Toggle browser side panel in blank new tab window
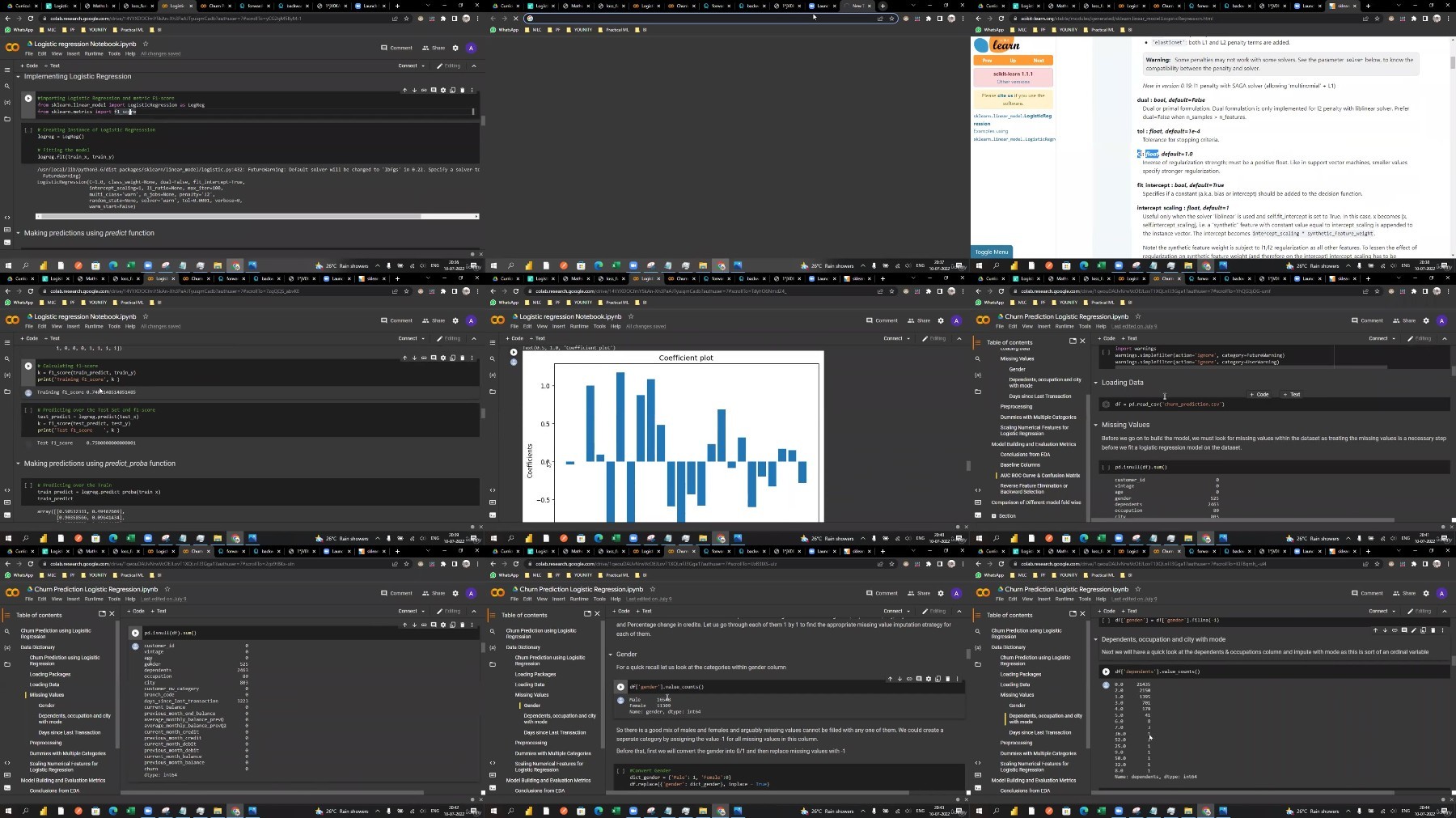 940,18
